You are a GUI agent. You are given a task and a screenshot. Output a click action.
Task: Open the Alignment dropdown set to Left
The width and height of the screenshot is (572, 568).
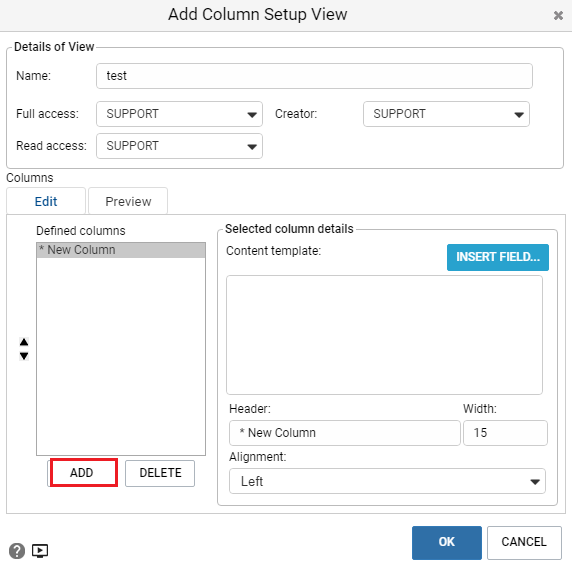point(387,481)
